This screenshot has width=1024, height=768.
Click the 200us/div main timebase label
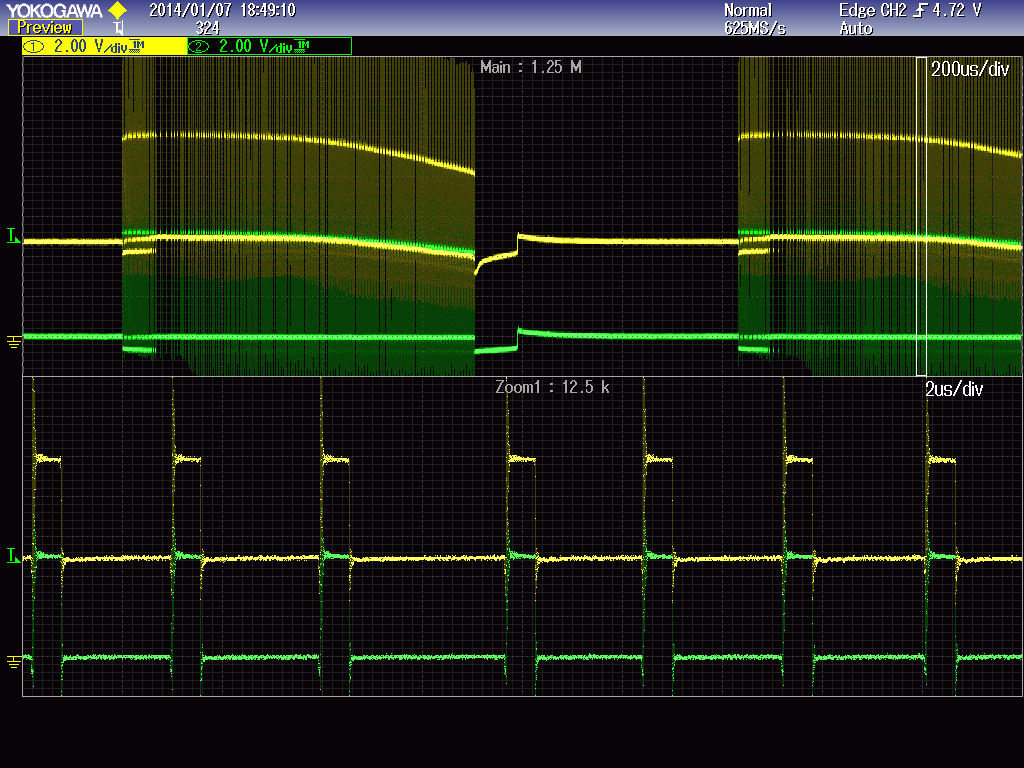(x=970, y=69)
